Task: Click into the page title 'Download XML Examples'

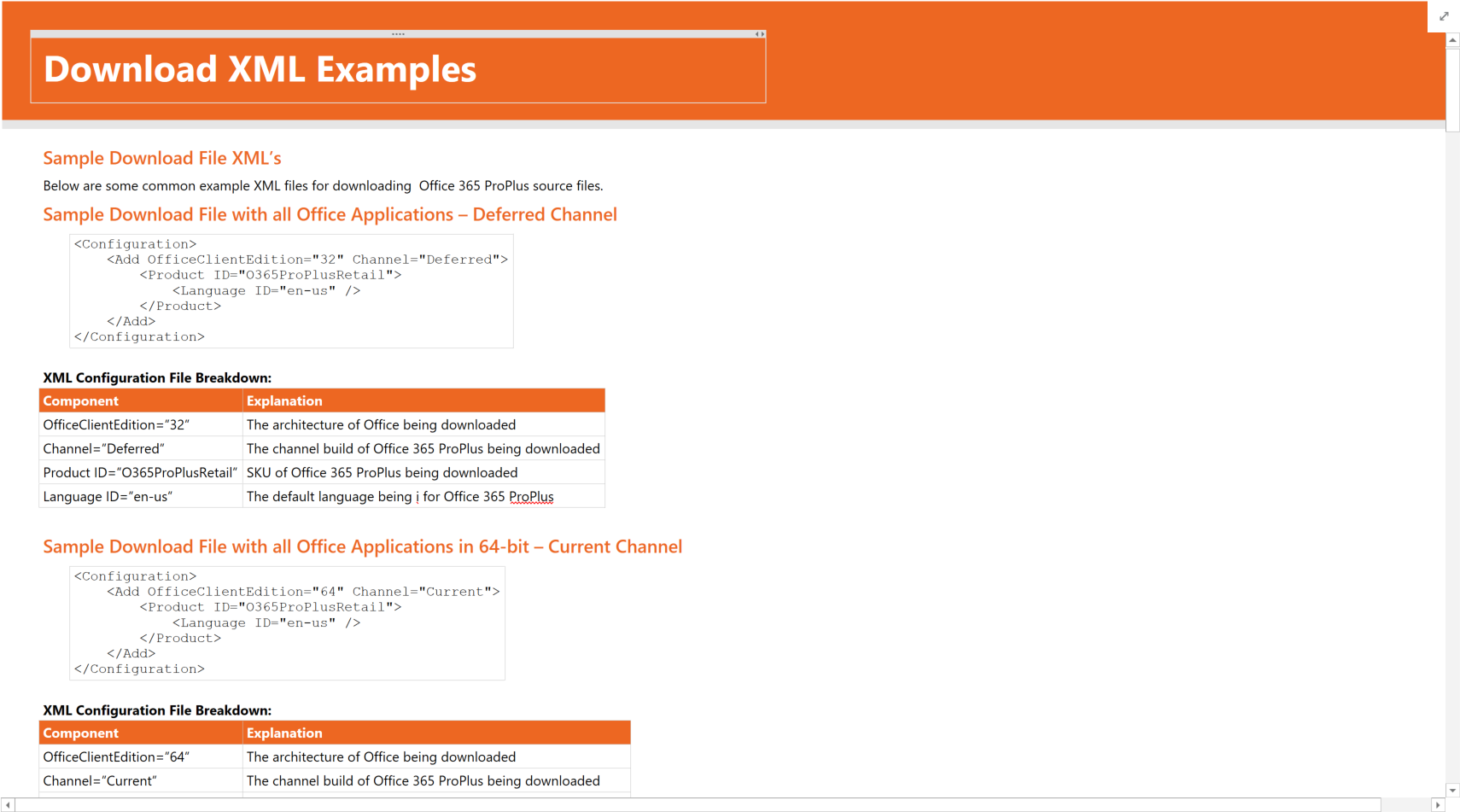Action: coord(260,69)
